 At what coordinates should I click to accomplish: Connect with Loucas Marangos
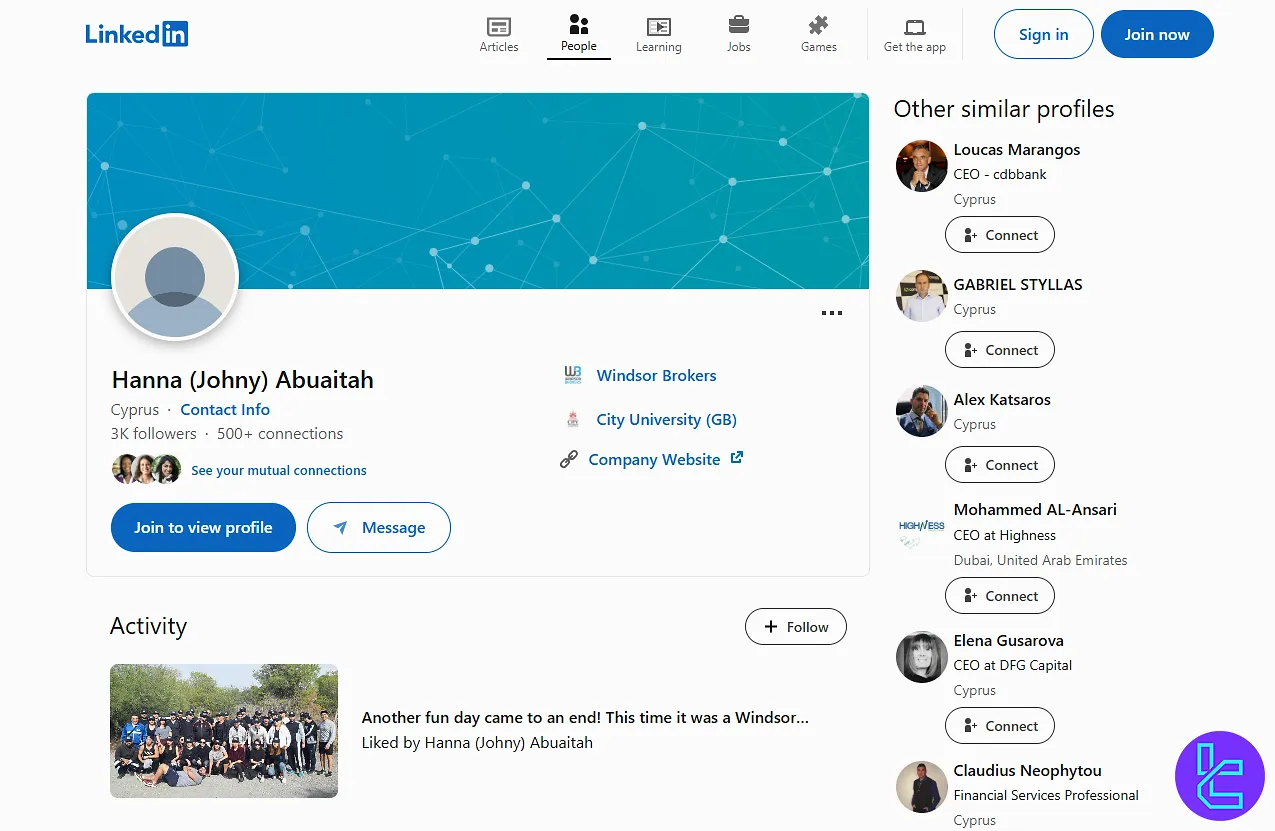coord(999,235)
